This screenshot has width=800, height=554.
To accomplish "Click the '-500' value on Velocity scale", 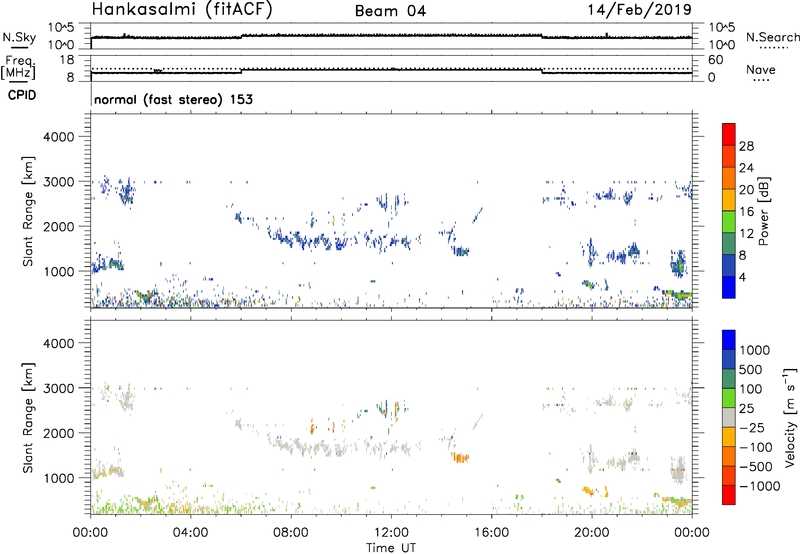I will (x=756, y=466).
